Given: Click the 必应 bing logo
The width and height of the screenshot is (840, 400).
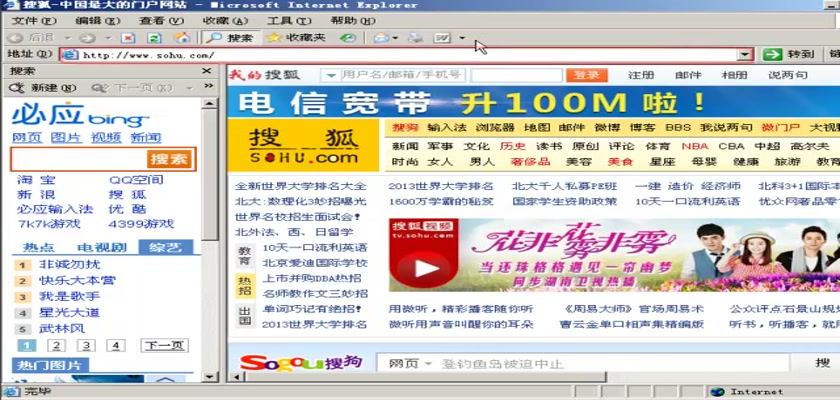Looking at the screenshot, I should click(80, 115).
